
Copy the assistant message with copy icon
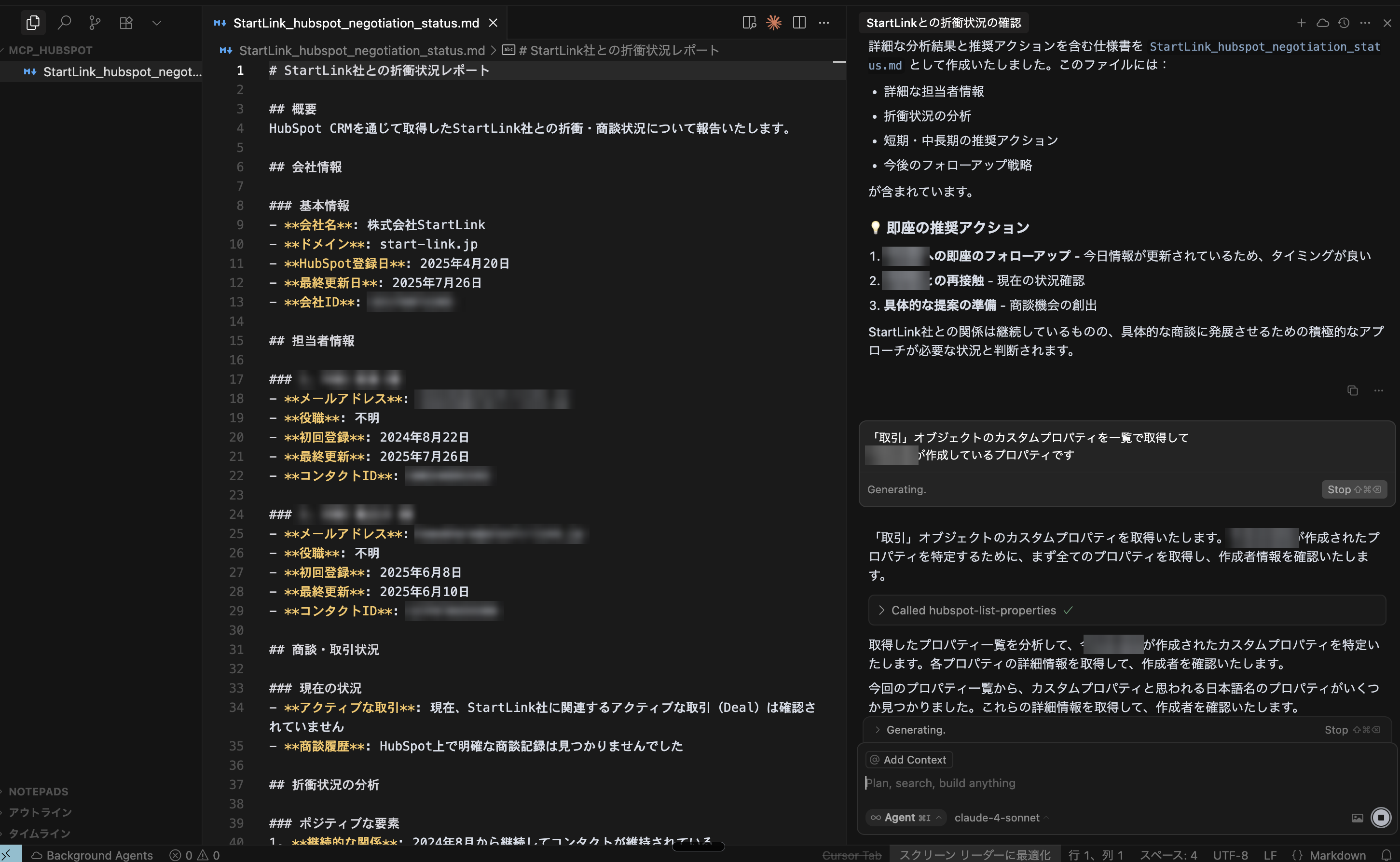[1352, 390]
